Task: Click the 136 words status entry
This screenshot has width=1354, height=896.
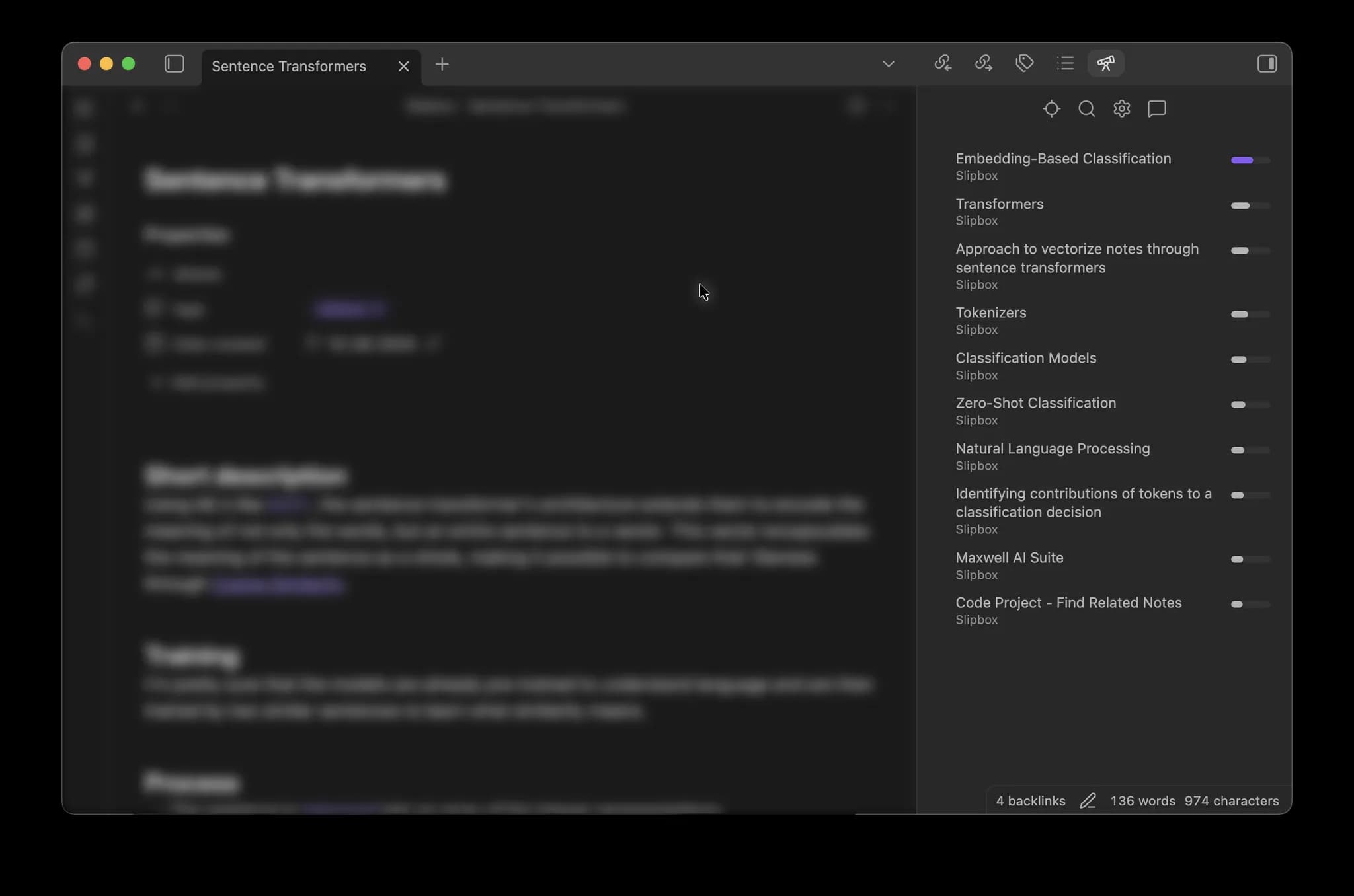Action: (x=1142, y=801)
